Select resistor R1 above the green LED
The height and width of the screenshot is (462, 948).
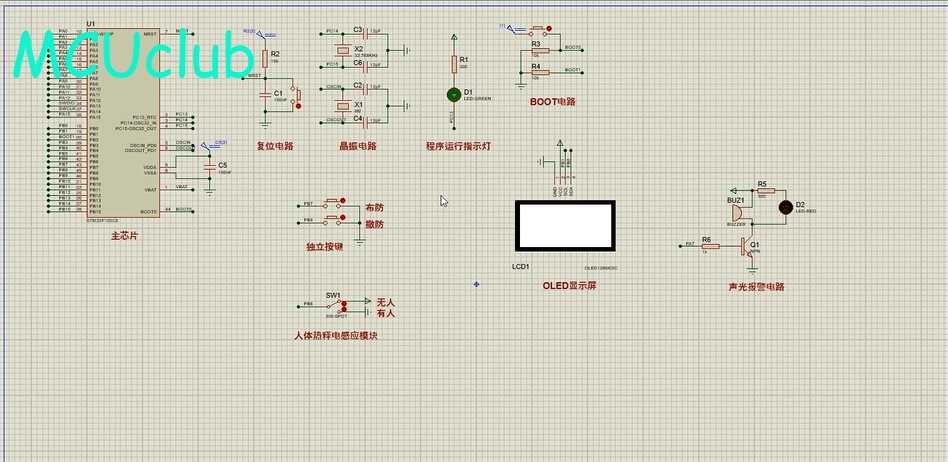pos(454,64)
